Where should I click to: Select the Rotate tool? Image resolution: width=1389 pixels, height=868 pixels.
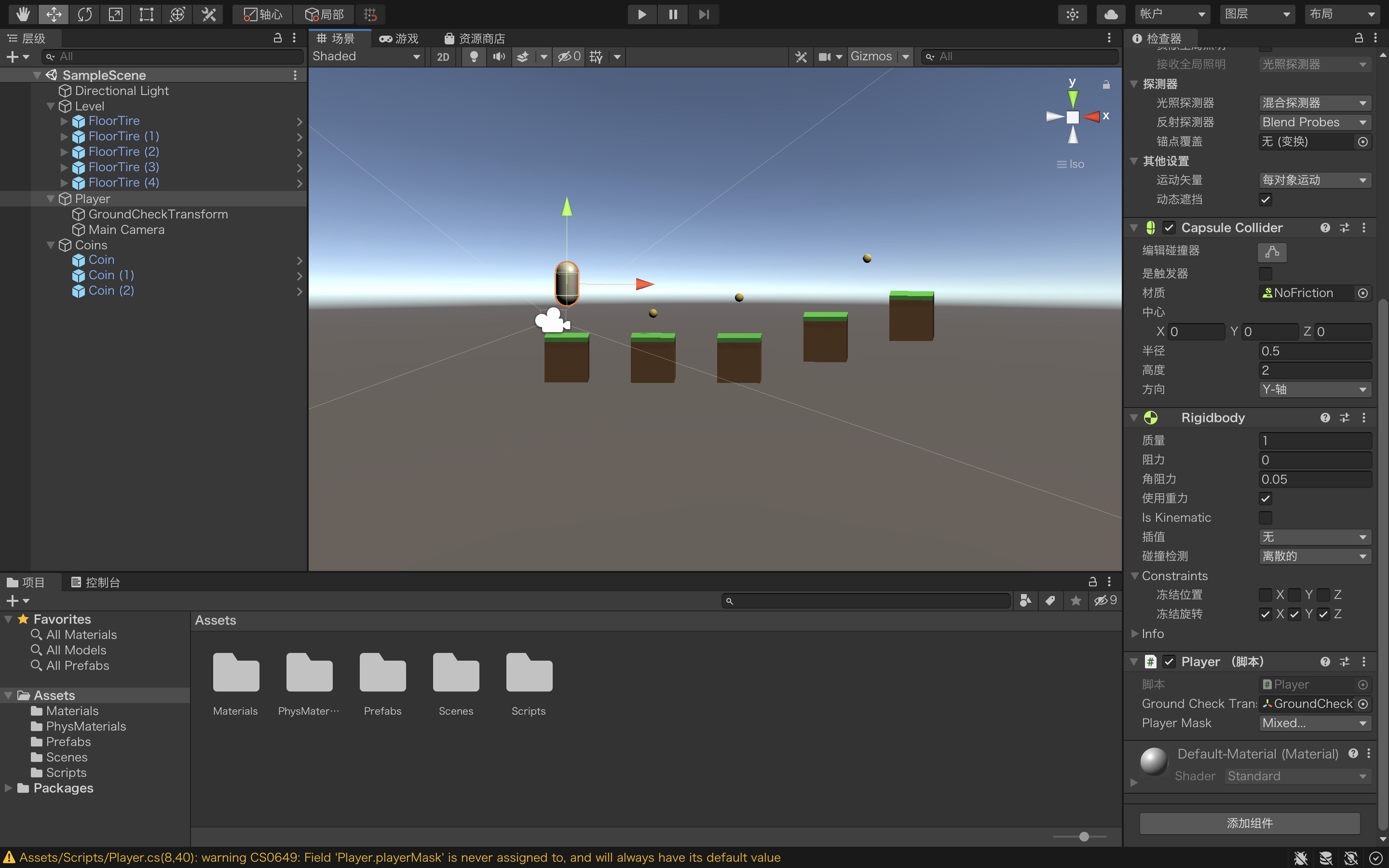point(84,14)
